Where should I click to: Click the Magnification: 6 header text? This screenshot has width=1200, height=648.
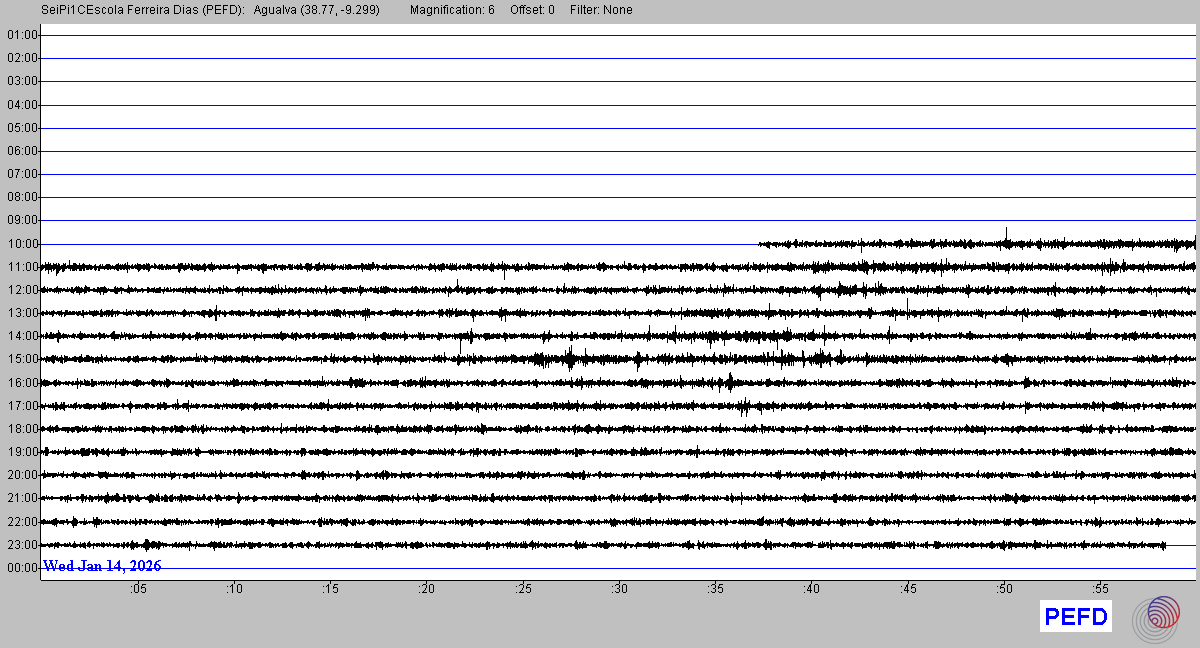click(452, 10)
